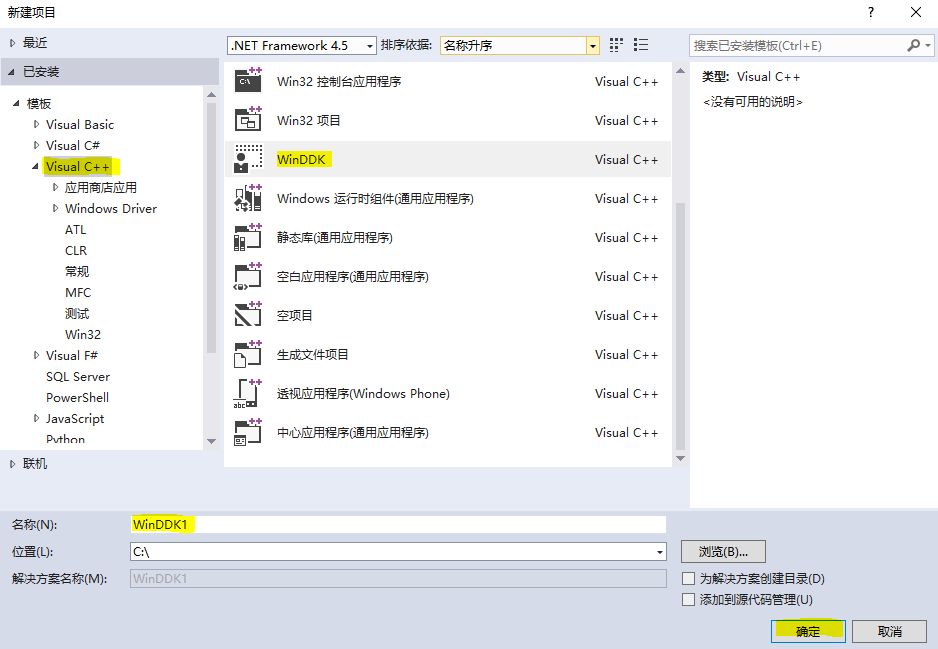Open the 排序依据 名称升序 dropdown
938x649 pixels.
pos(519,45)
